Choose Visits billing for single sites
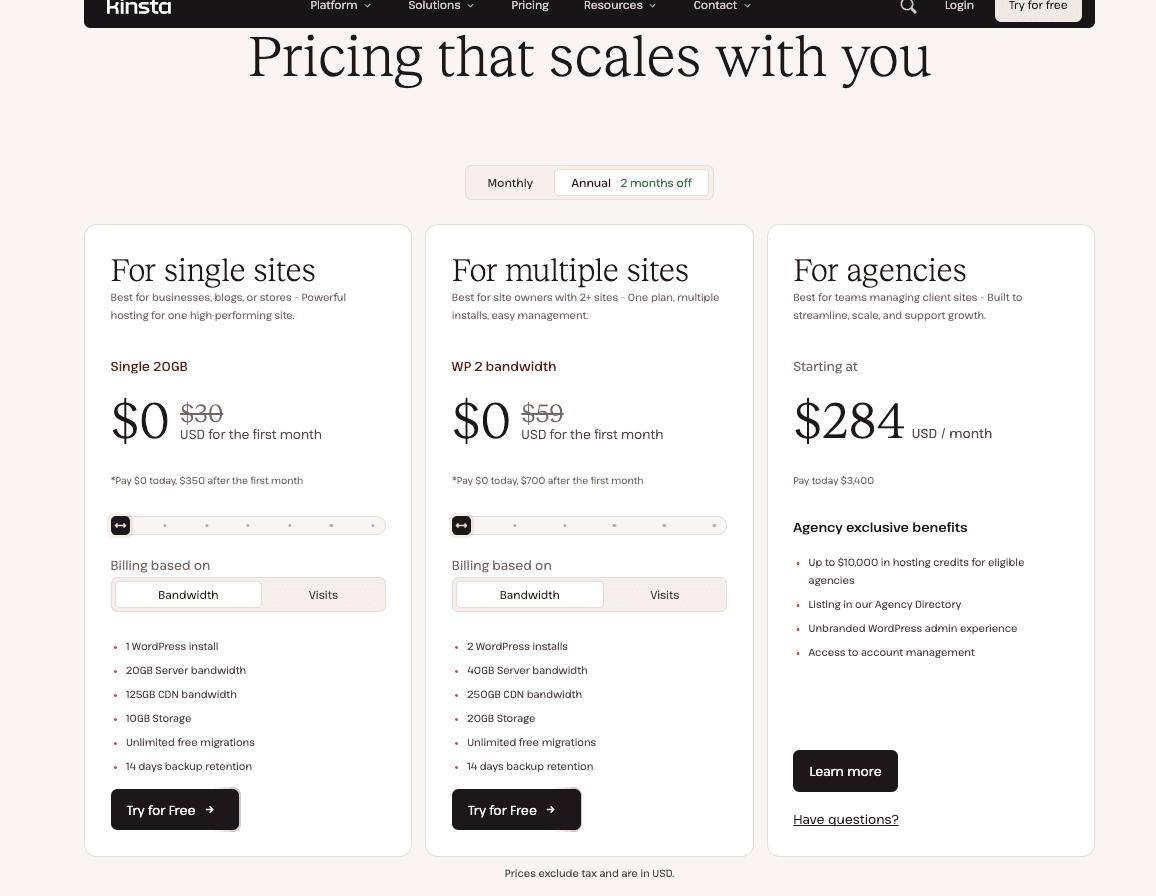The image size is (1156, 896). [x=323, y=595]
